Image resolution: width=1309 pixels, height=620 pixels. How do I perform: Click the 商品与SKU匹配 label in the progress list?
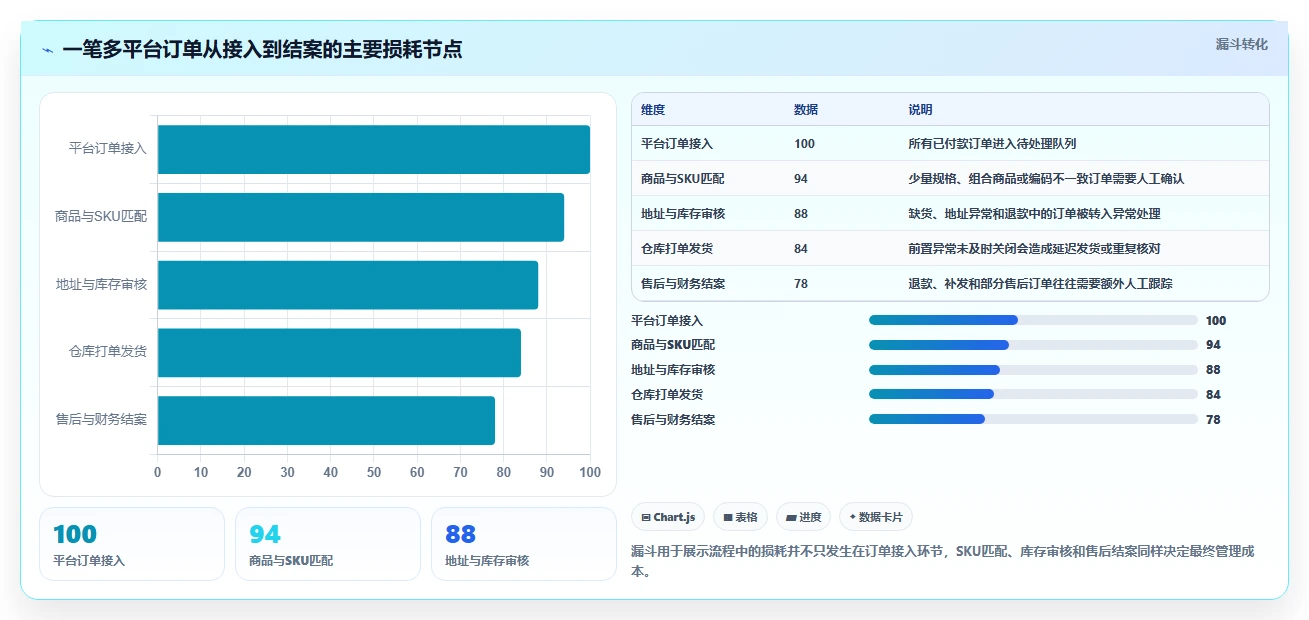click(673, 345)
